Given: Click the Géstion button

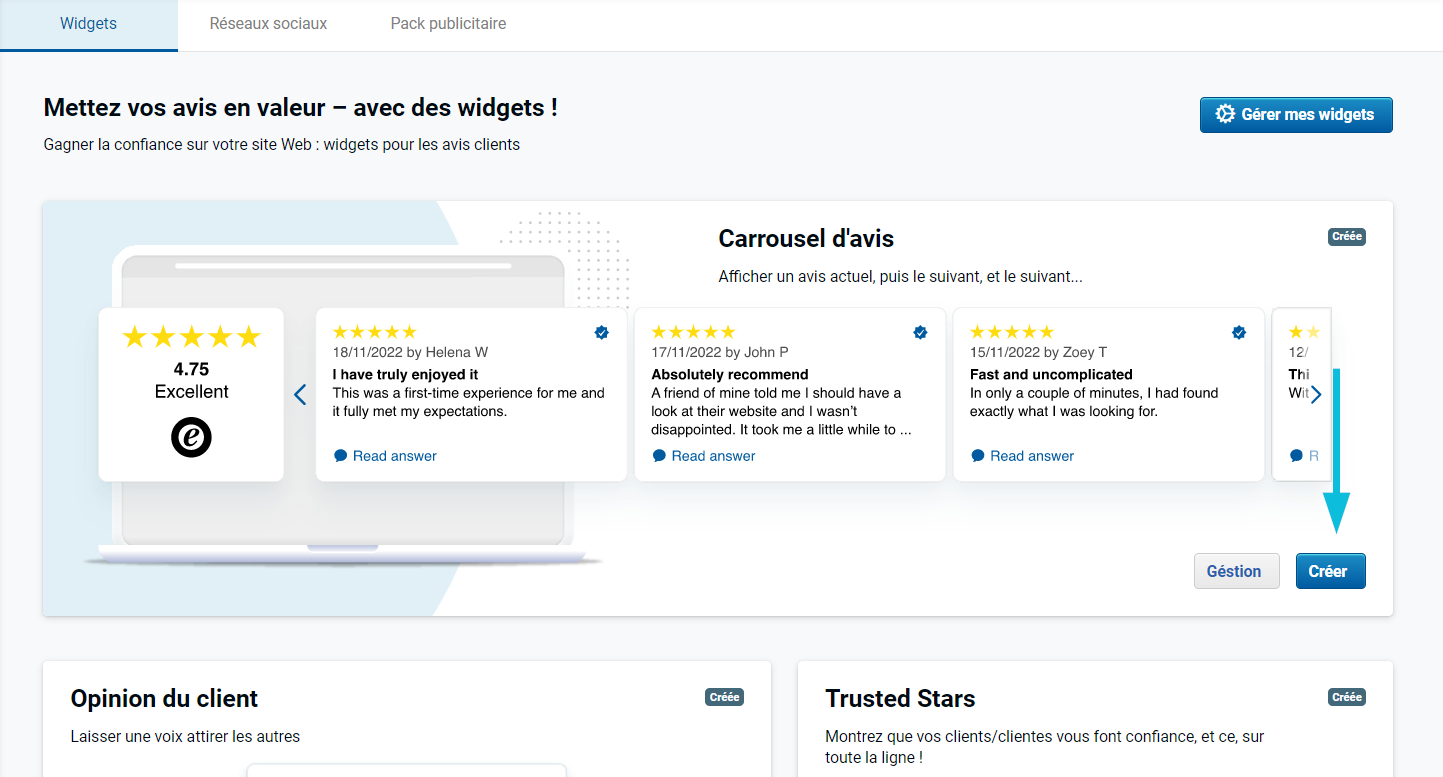Looking at the screenshot, I should [1235, 571].
